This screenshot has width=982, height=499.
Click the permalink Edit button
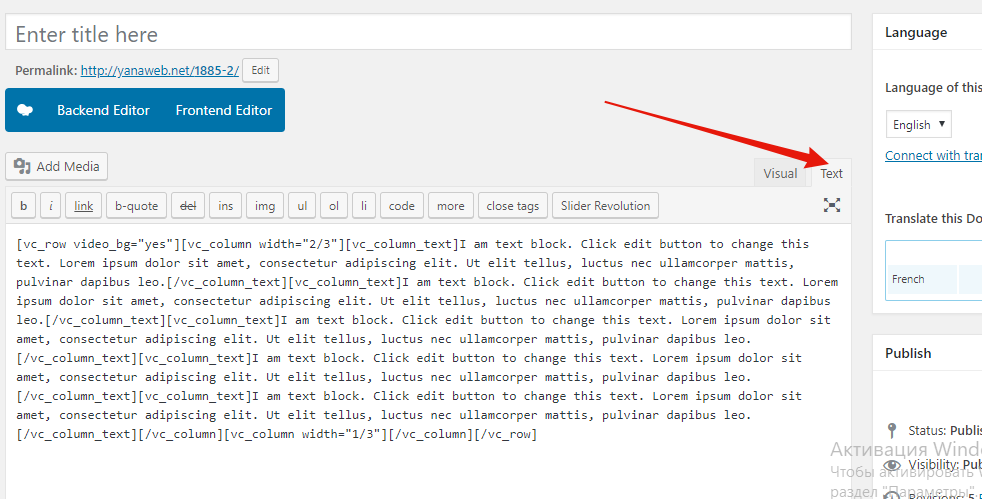pos(261,71)
